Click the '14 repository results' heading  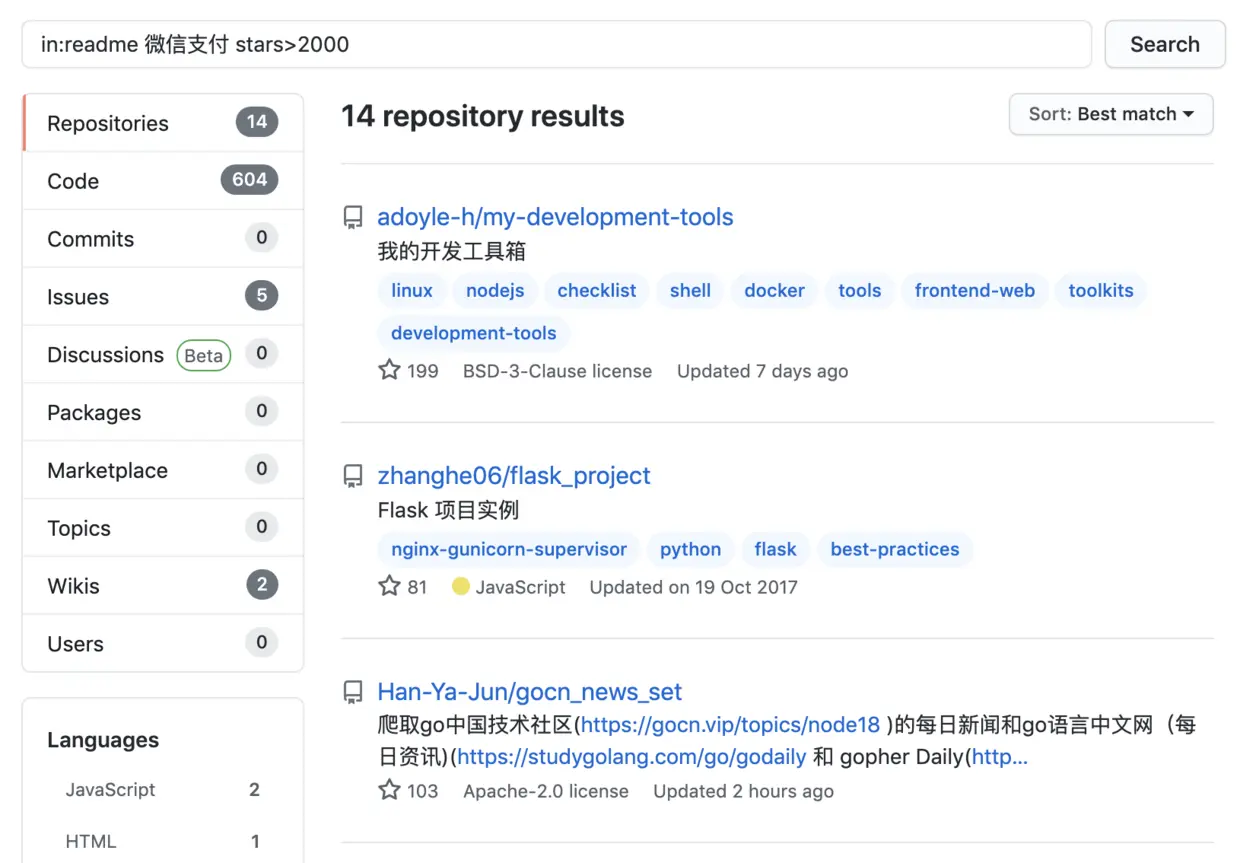tap(483, 116)
